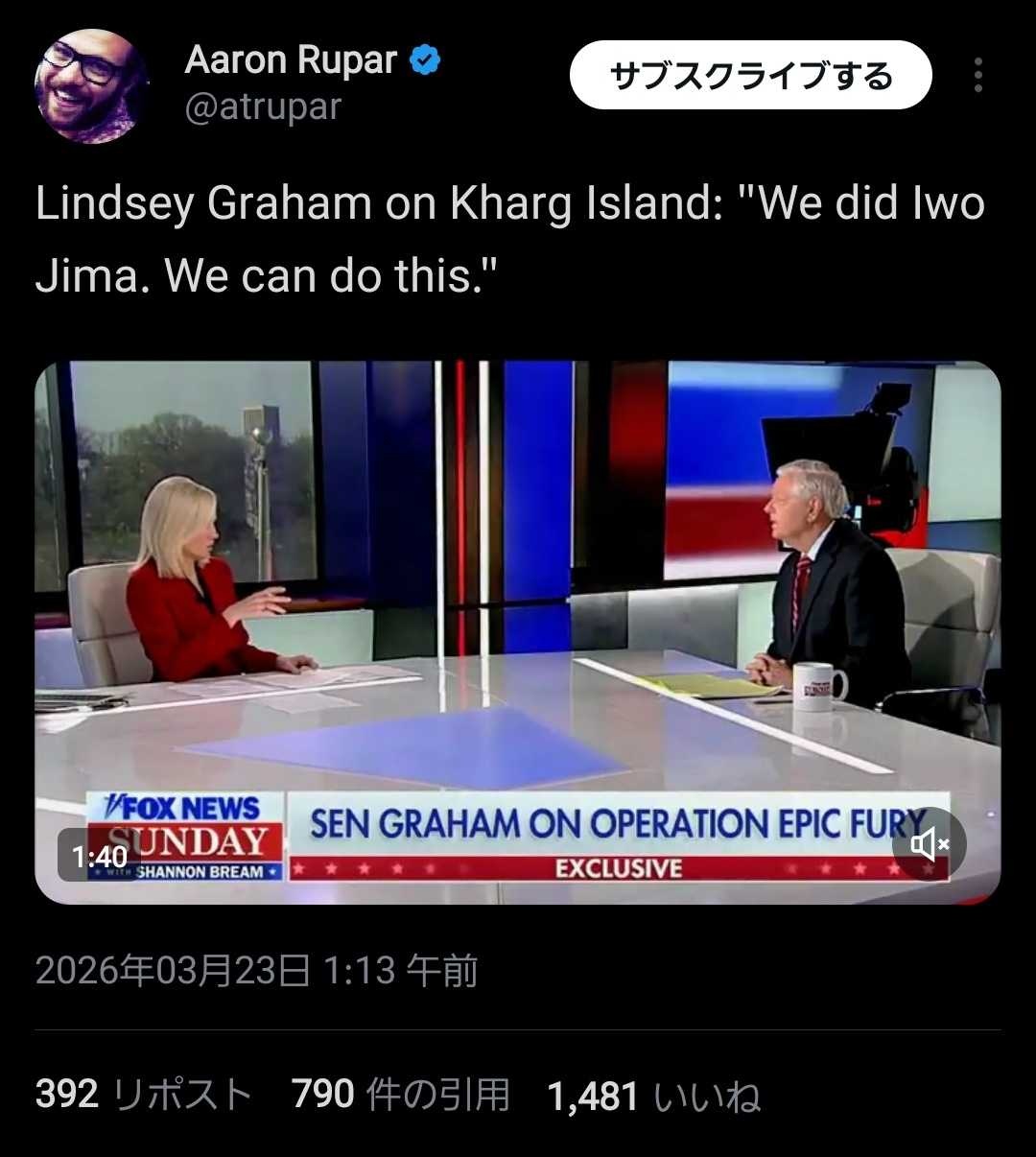Click the blue verified badge
1036x1157 pixels.
pyautogui.click(x=425, y=61)
